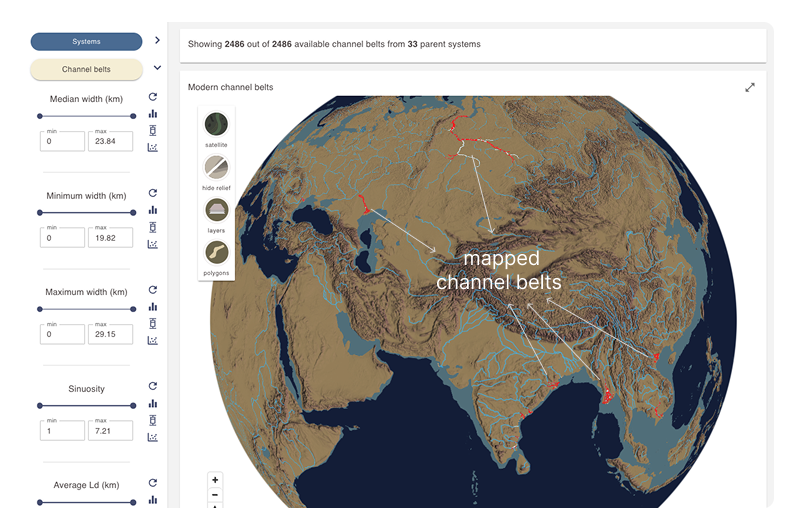The height and width of the screenshot is (530, 800).
Task: Show Sinuosity scatter plot
Action: coord(153,437)
